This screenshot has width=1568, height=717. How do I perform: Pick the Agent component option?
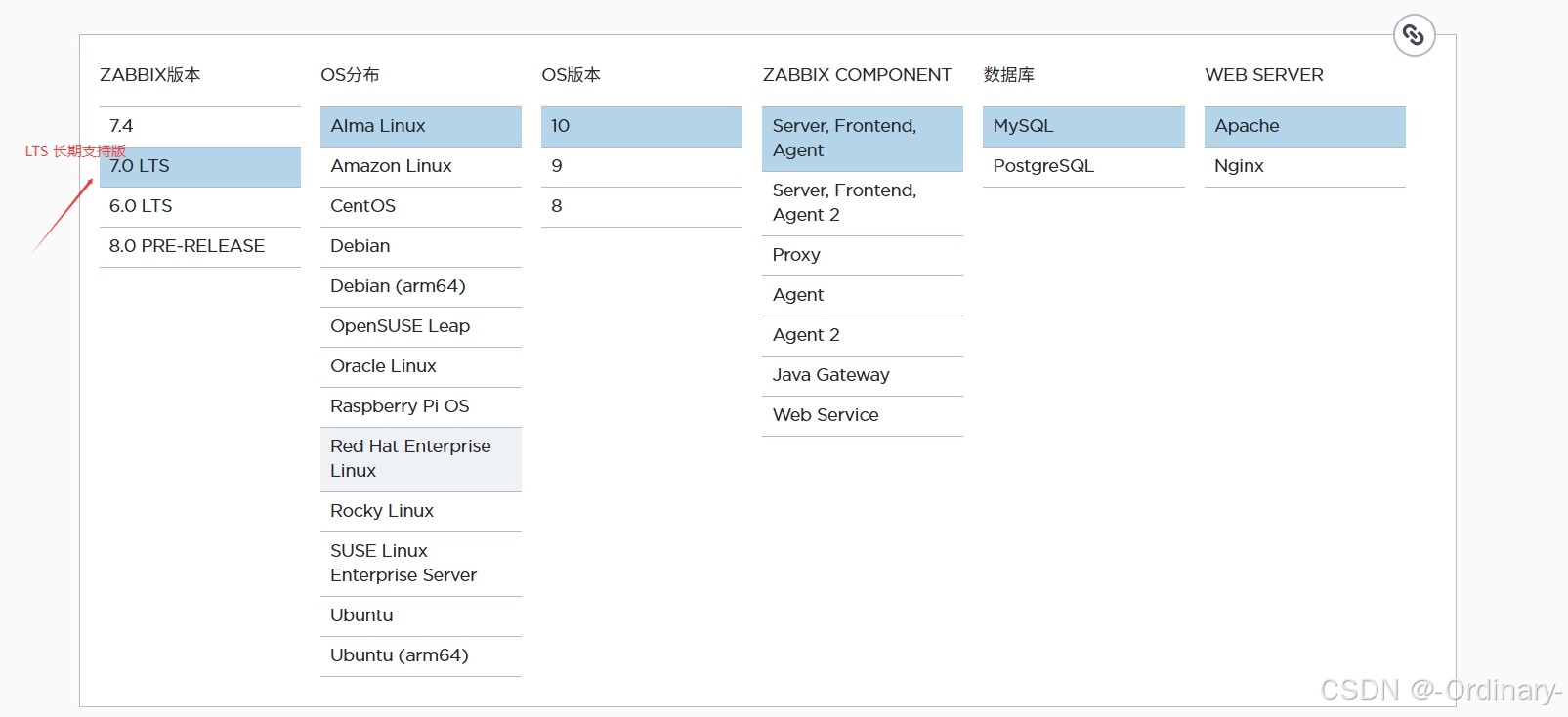click(x=863, y=295)
